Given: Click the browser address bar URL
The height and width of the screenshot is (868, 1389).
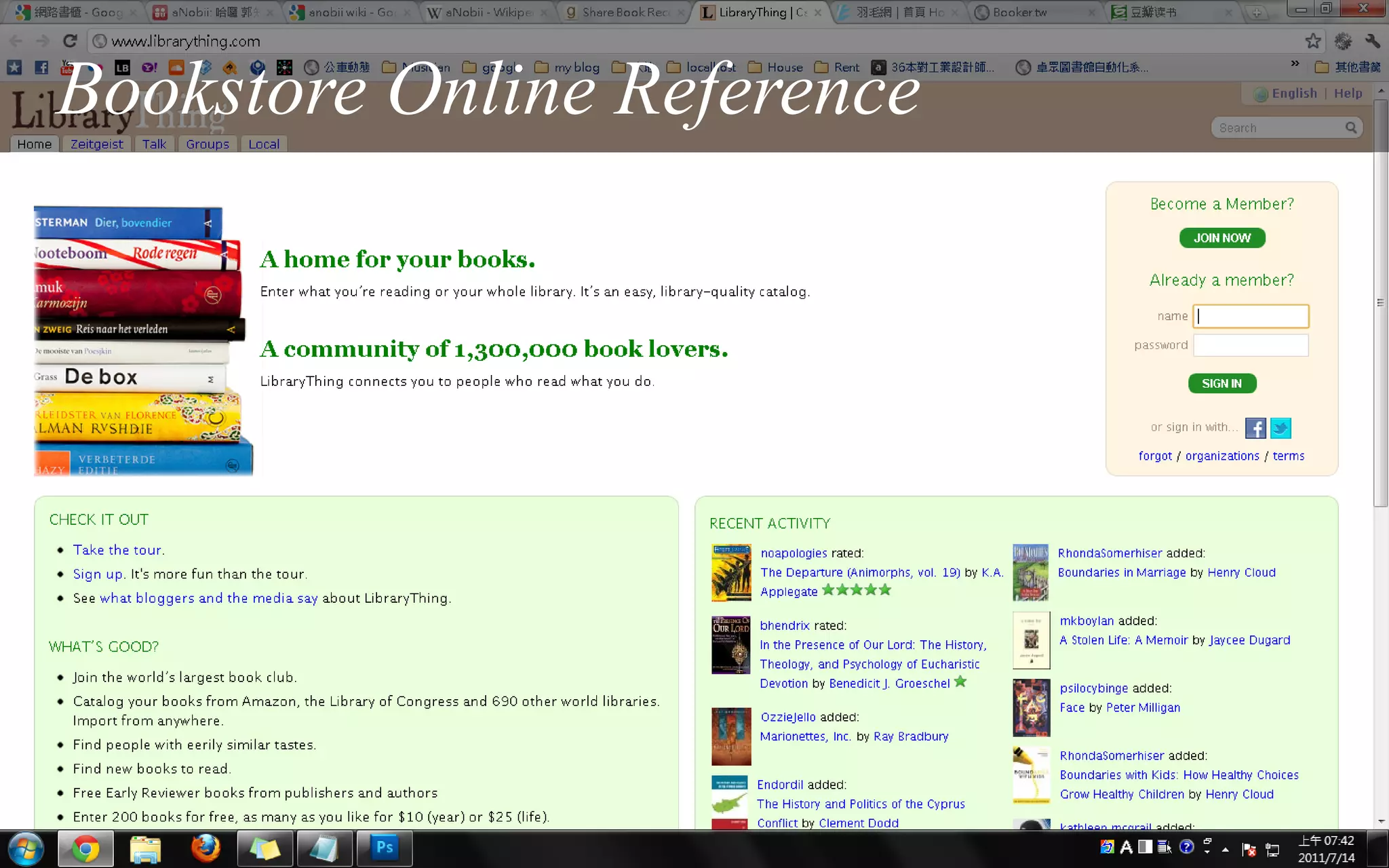Looking at the screenshot, I should (x=185, y=41).
